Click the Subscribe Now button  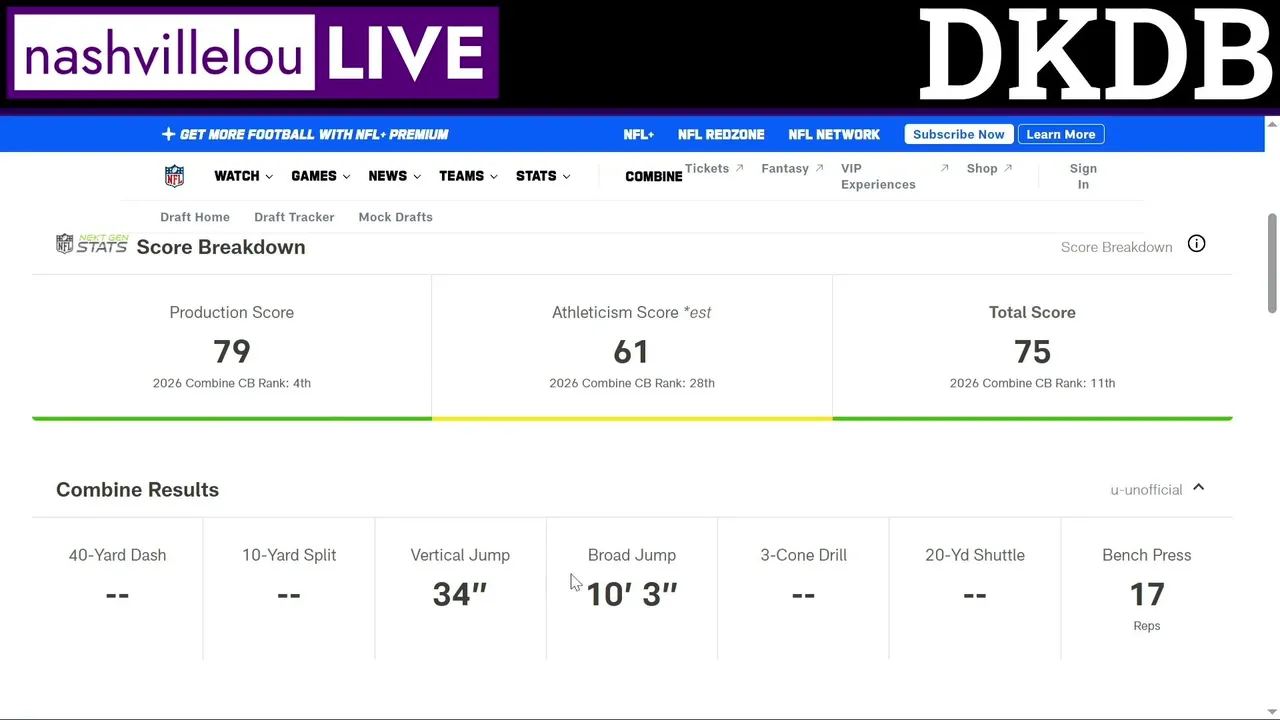coord(959,134)
